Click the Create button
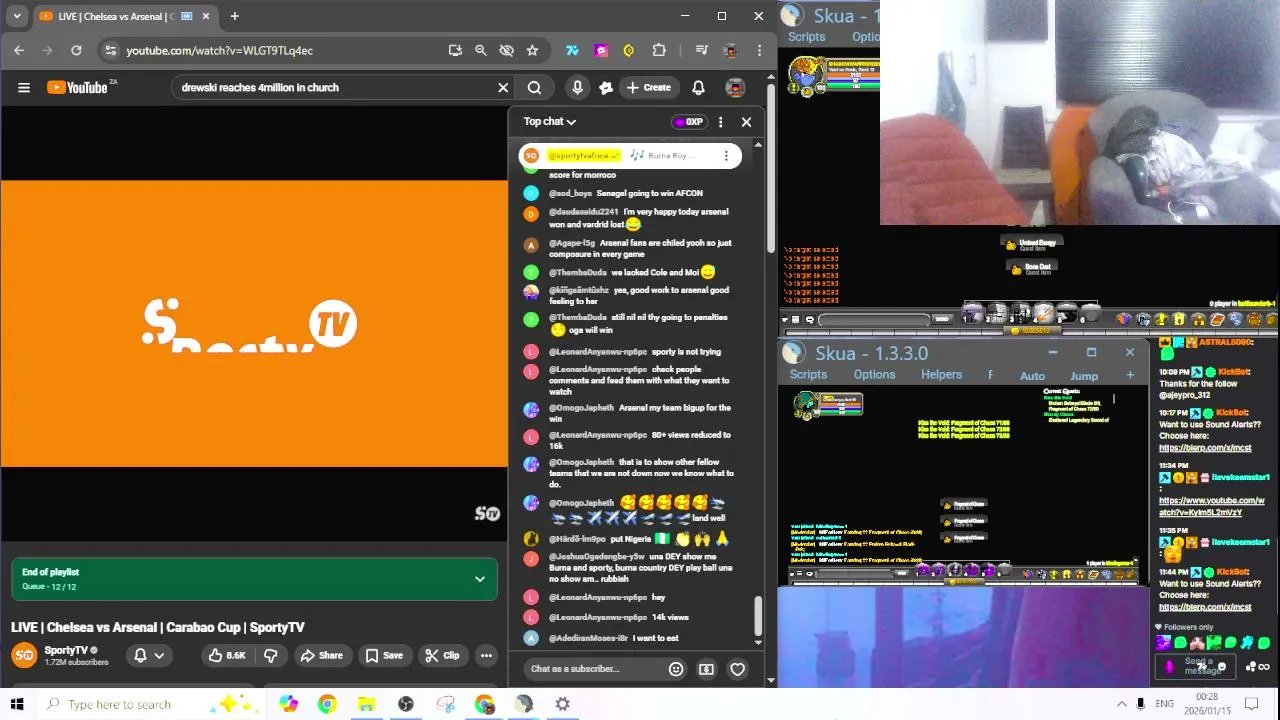The width and height of the screenshot is (1280, 720). click(649, 88)
